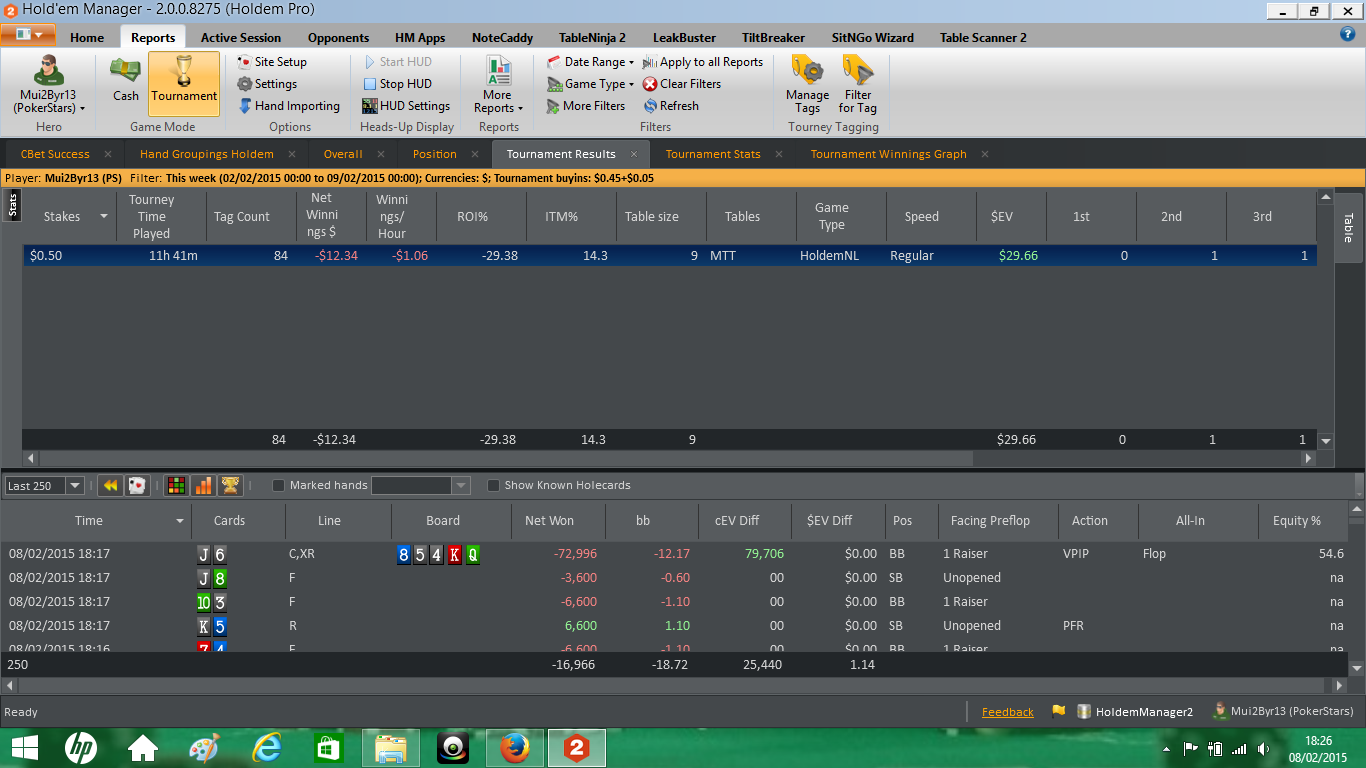This screenshot has height=768, width=1366.
Task: Open the Stats side panel tab
Action: coord(13,206)
